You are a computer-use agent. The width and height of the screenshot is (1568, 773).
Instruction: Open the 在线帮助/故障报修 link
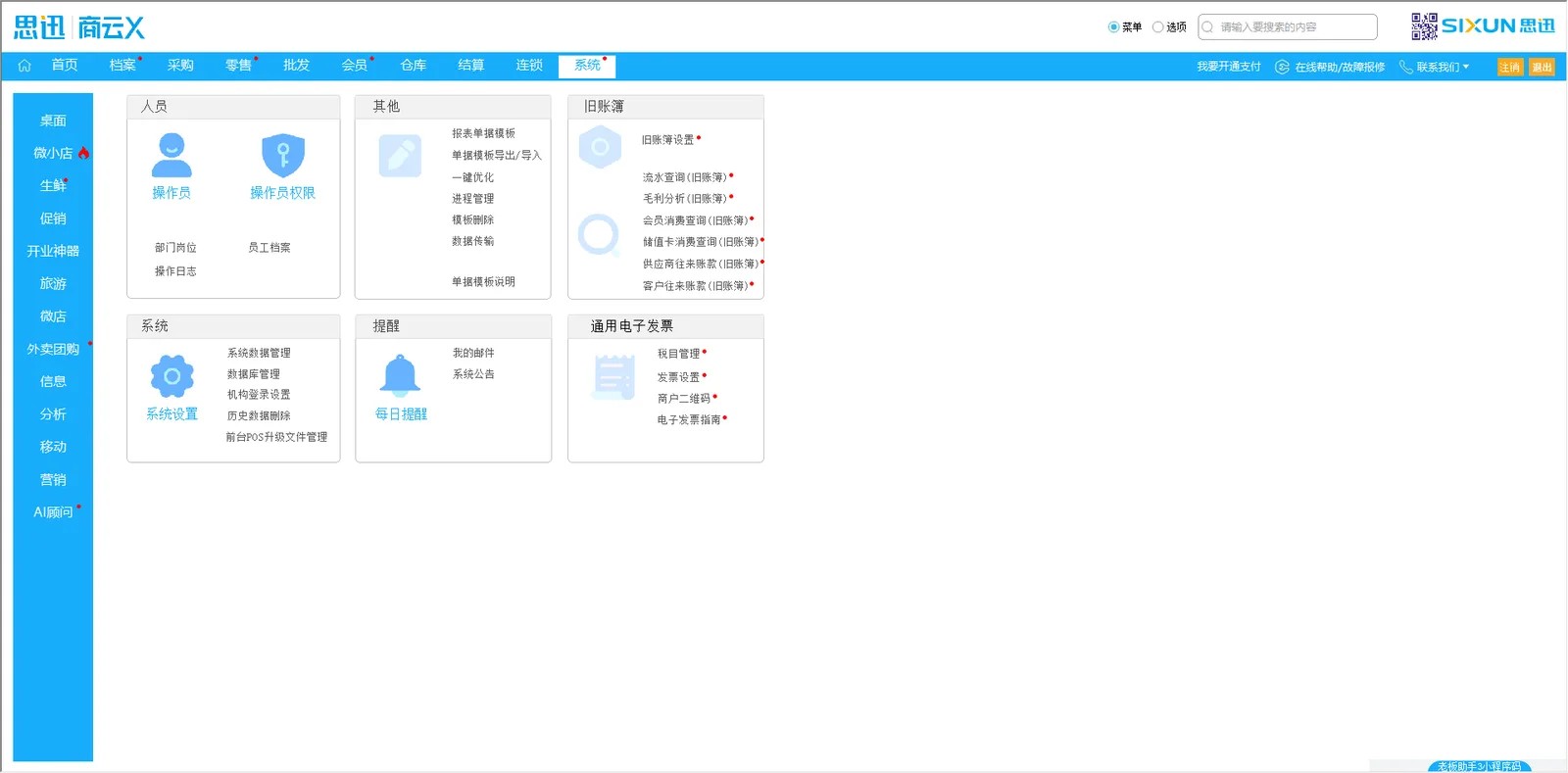[x=1340, y=67]
